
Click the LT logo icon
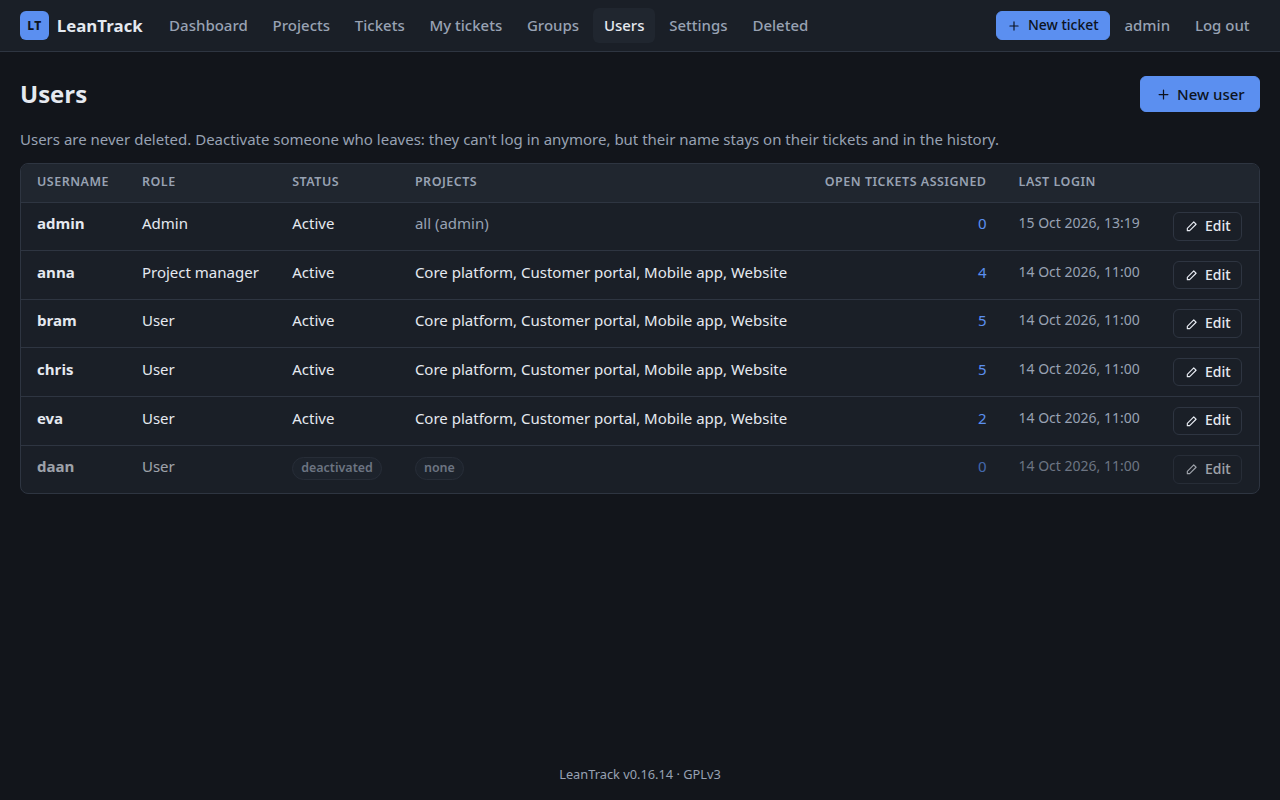tap(34, 26)
